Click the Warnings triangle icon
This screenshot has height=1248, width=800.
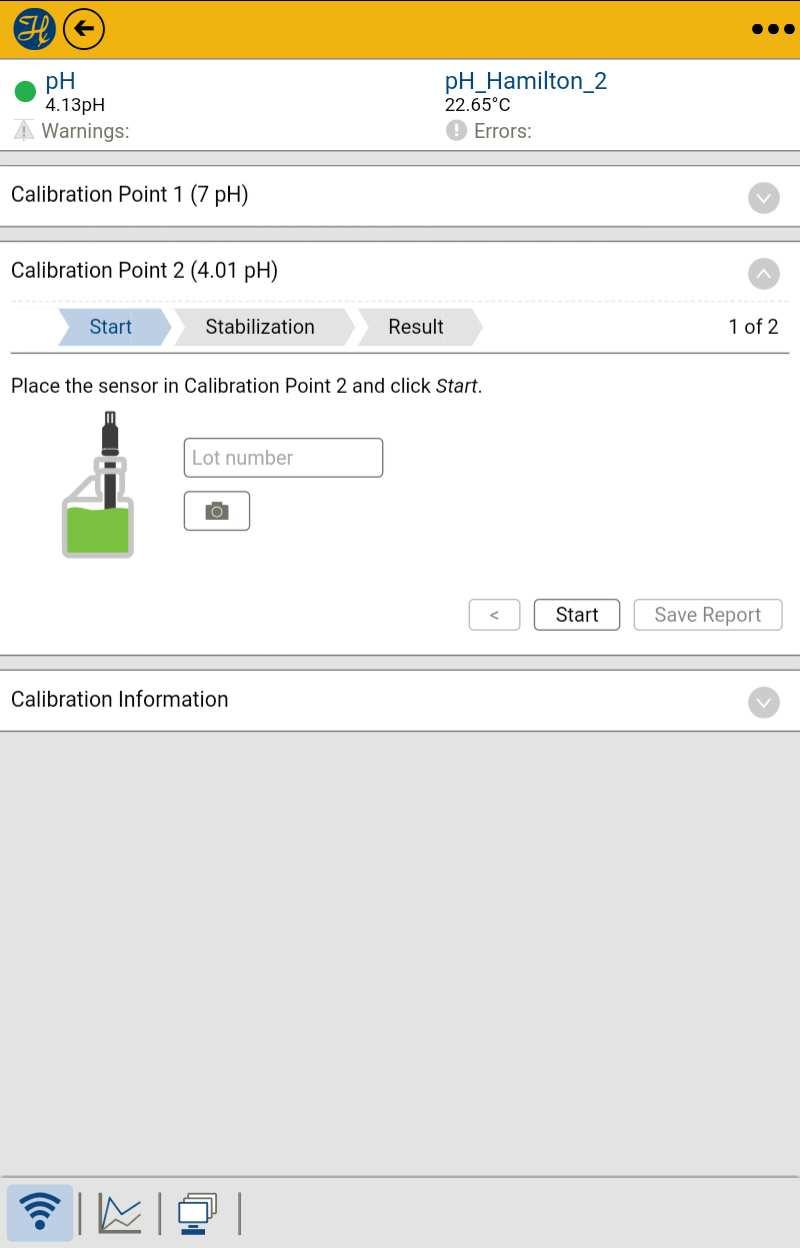point(24,130)
